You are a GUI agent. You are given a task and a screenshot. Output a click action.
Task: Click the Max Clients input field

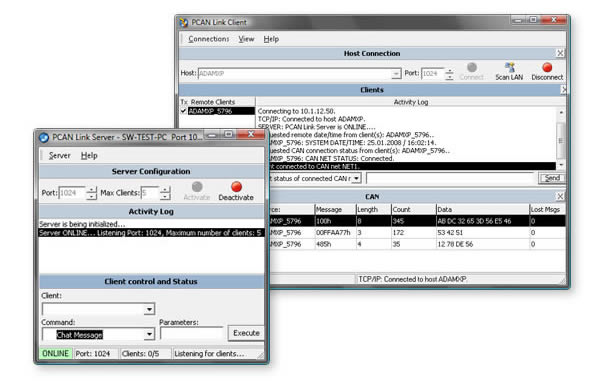click(150, 193)
